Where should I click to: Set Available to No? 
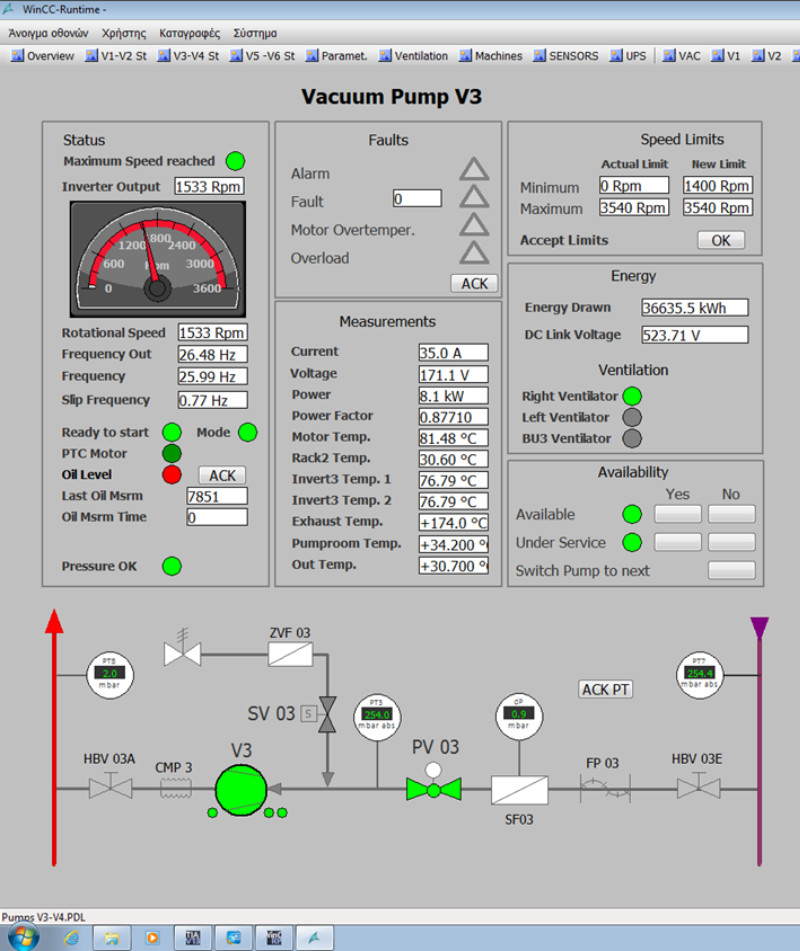(731, 514)
